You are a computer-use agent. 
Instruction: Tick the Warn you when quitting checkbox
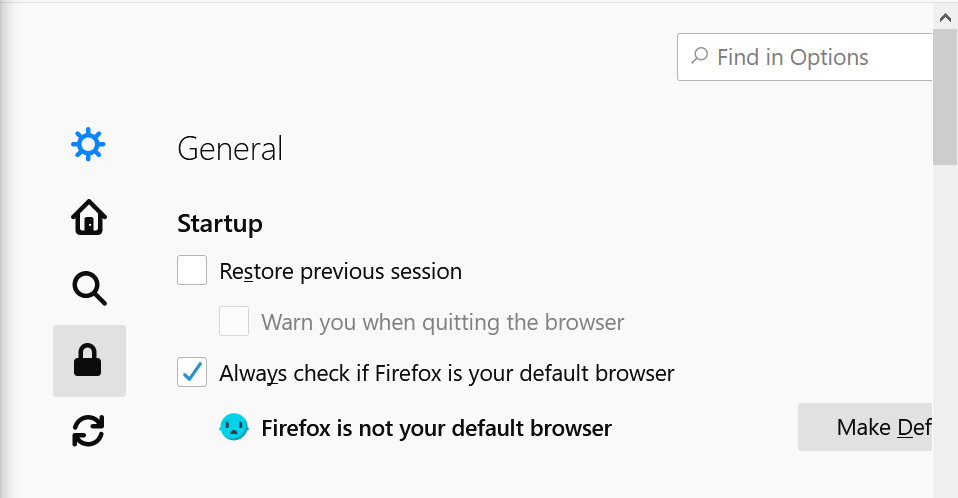click(234, 321)
